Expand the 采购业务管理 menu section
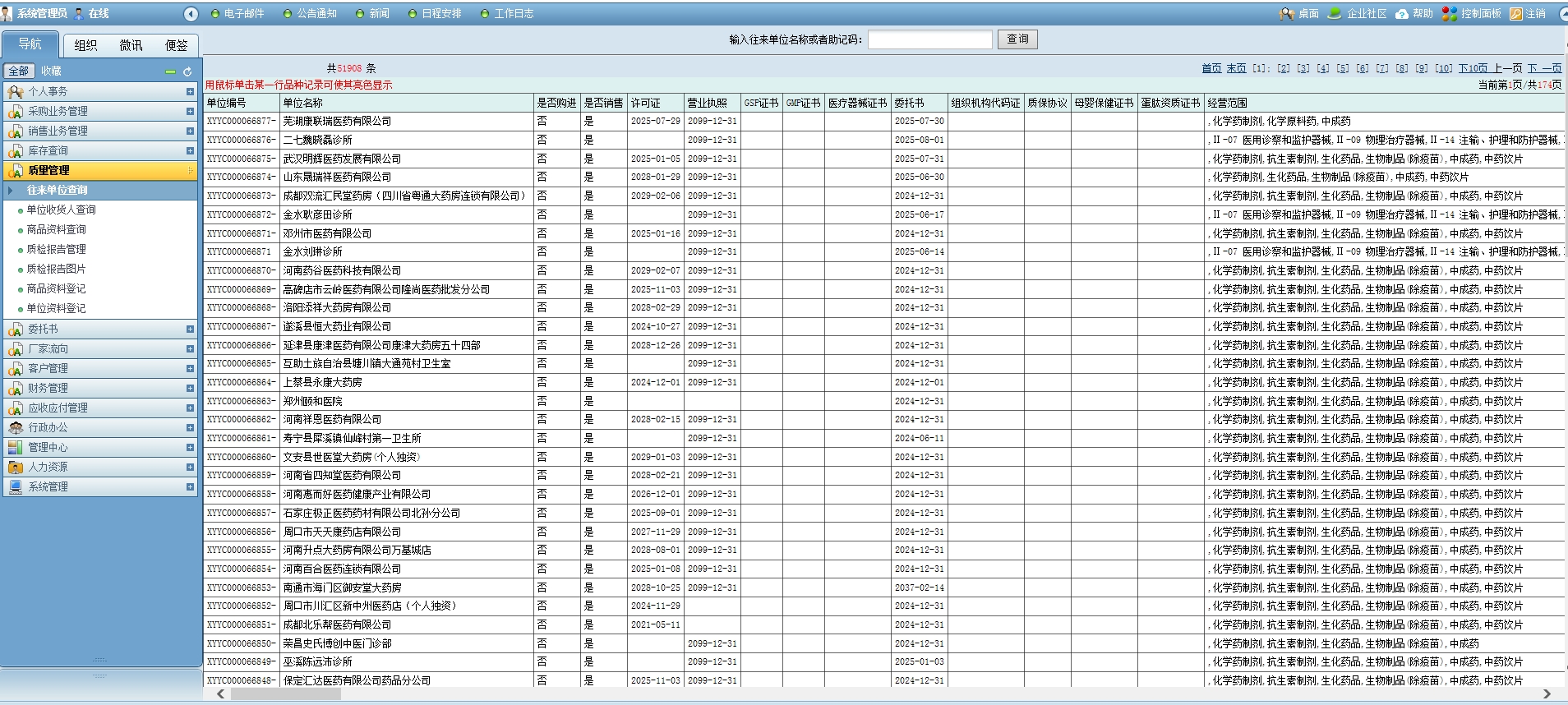This screenshot has height=705, width=1568. click(x=190, y=112)
